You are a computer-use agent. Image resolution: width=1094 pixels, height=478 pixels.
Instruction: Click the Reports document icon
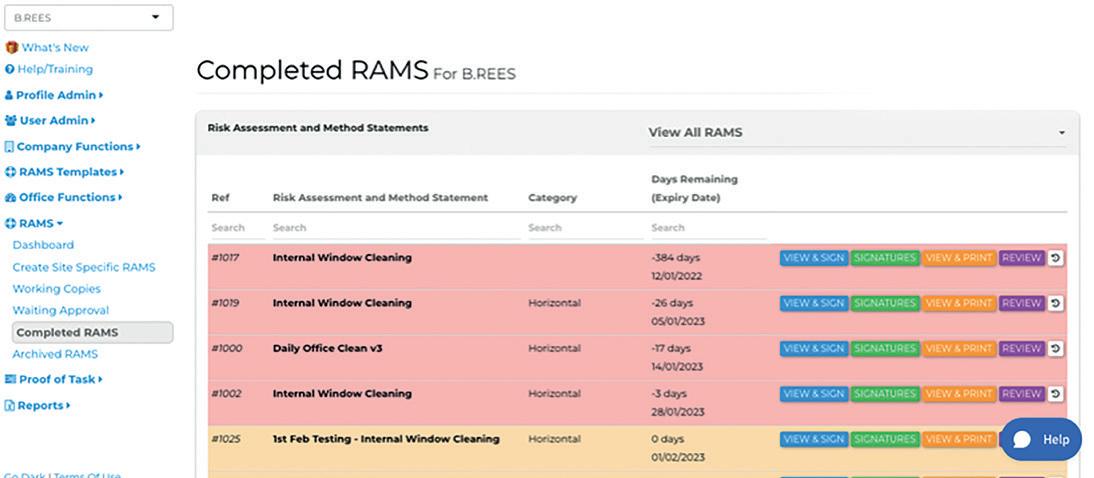tap(10, 406)
